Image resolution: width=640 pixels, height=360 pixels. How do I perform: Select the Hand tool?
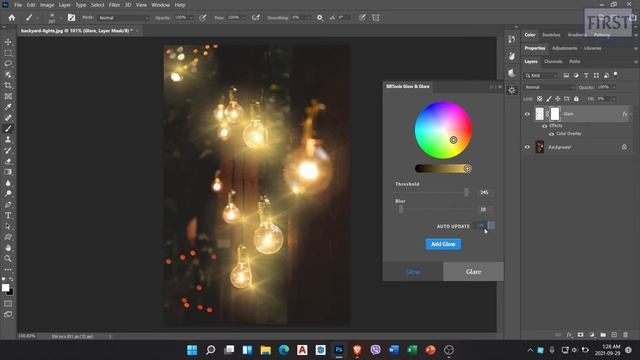(8, 248)
